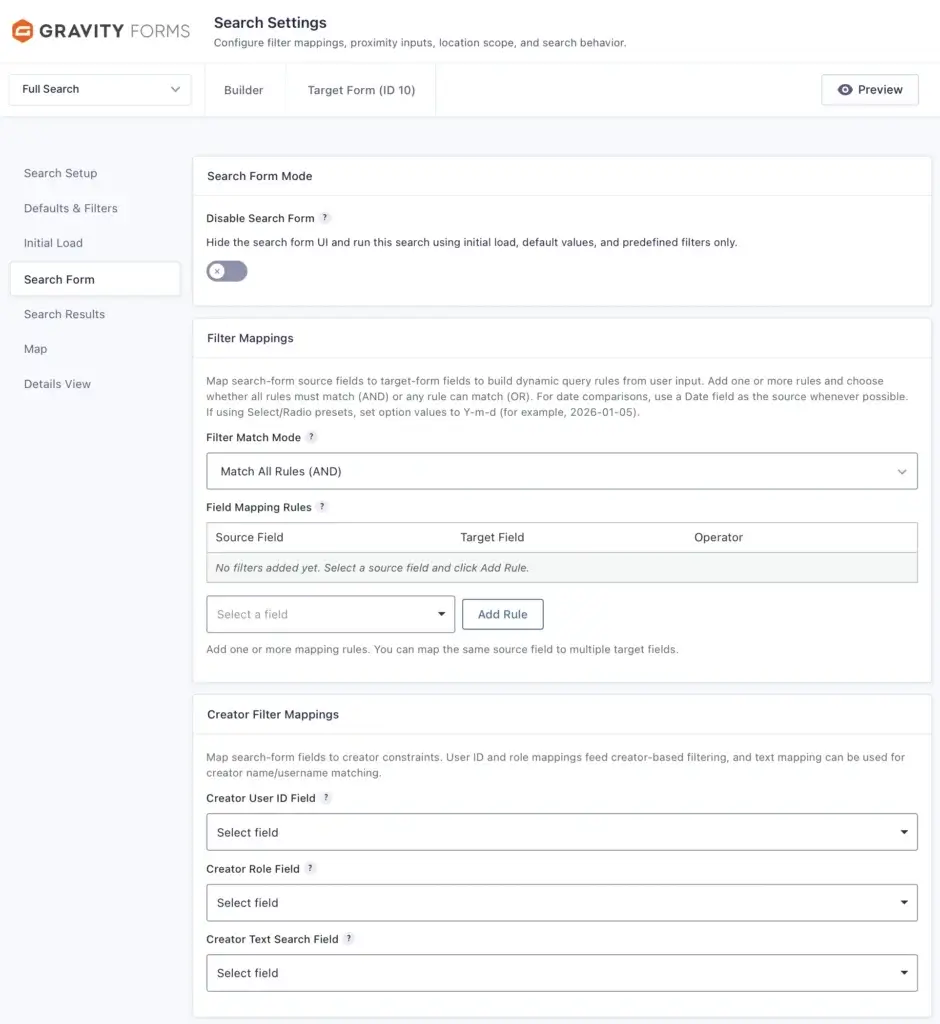Open help tooltip for Field Mapping Rules
Viewport: 940px width, 1024px height.
pos(322,507)
